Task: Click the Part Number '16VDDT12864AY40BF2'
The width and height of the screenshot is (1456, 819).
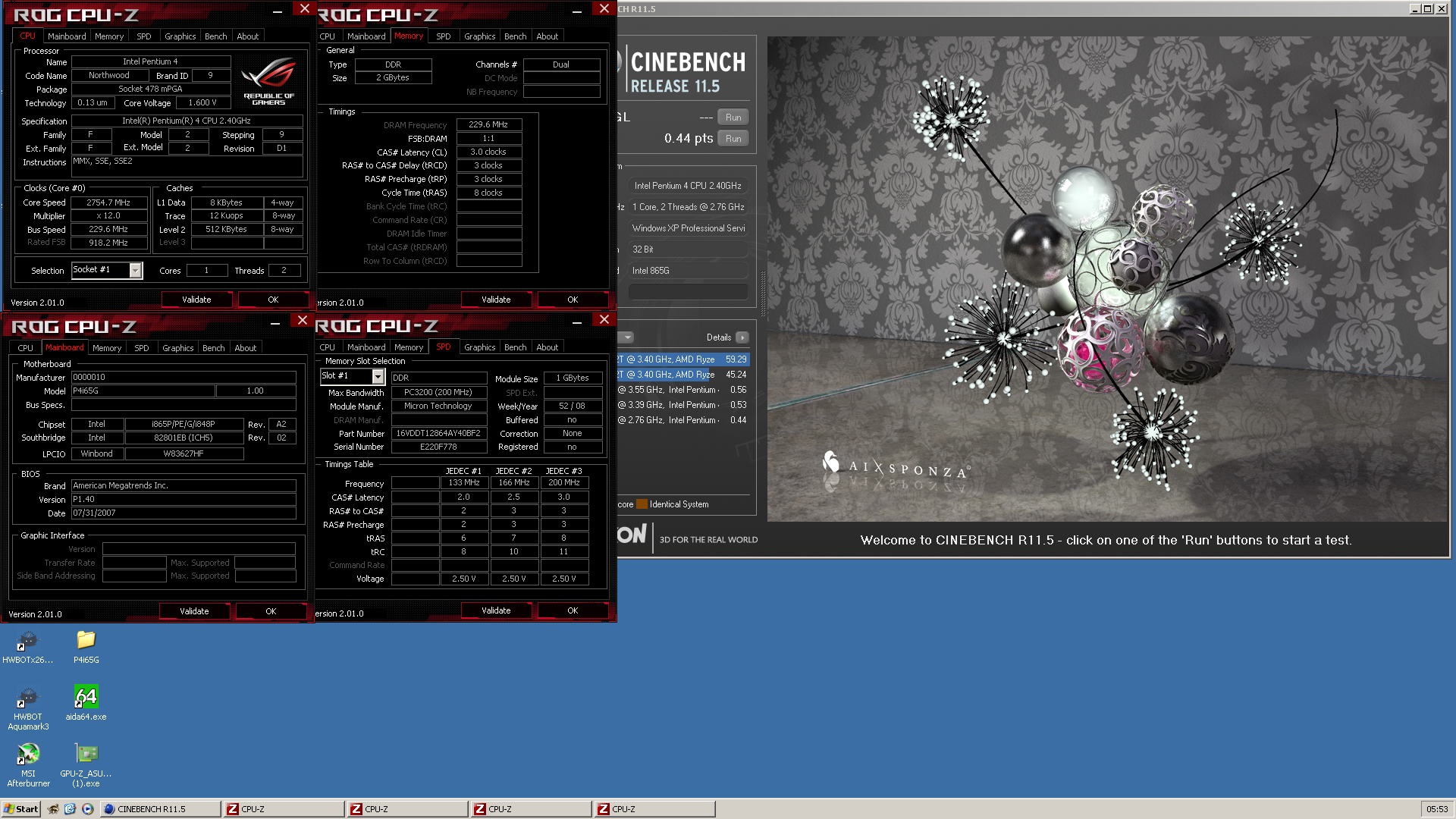Action: 438,434
